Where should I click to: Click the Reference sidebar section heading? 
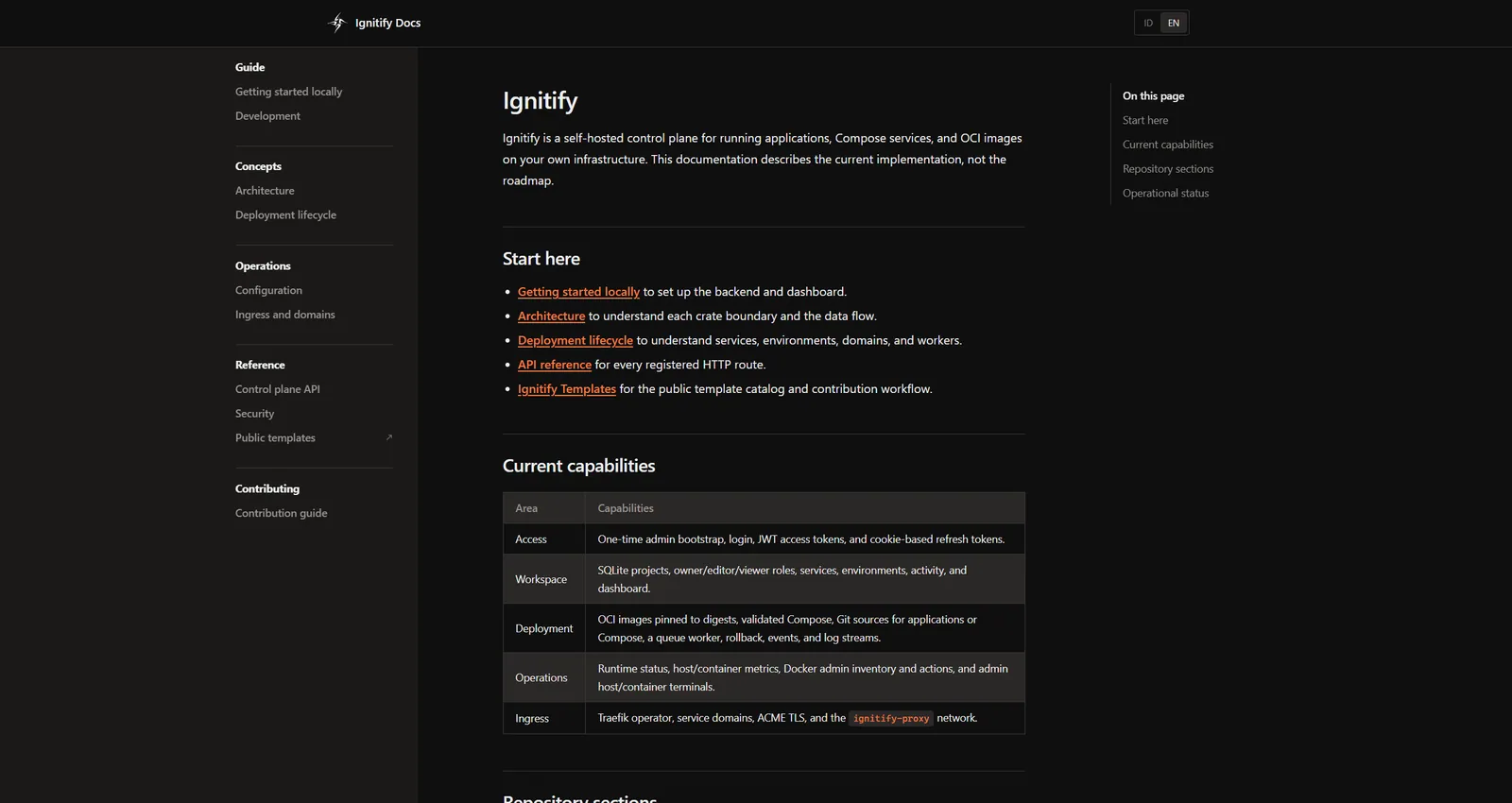(x=260, y=365)
